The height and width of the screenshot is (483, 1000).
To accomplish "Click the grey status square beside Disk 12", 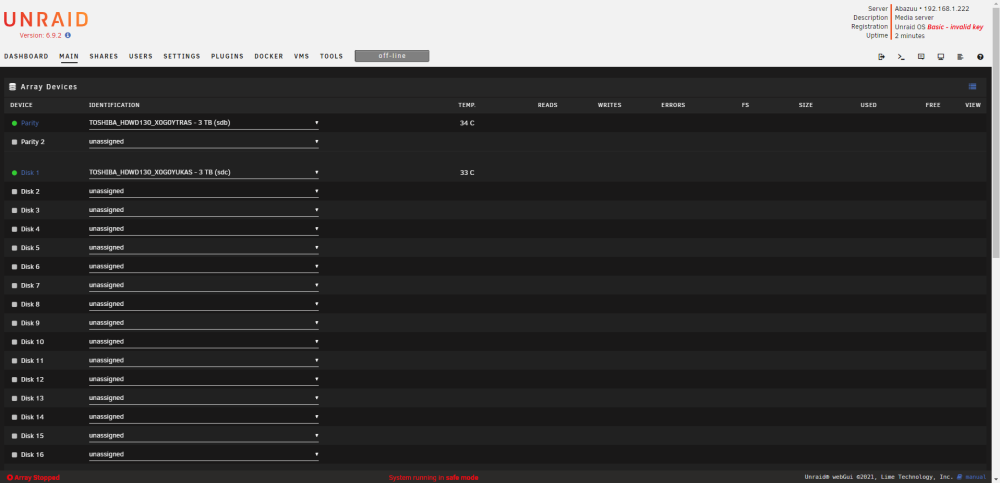I will (x=15, y=380).
